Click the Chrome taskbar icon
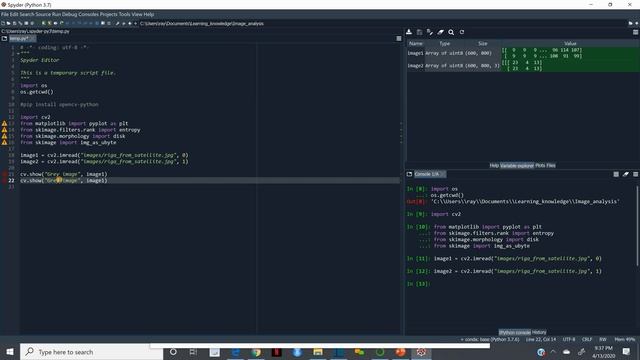640x360 pixels. [256, 352]
